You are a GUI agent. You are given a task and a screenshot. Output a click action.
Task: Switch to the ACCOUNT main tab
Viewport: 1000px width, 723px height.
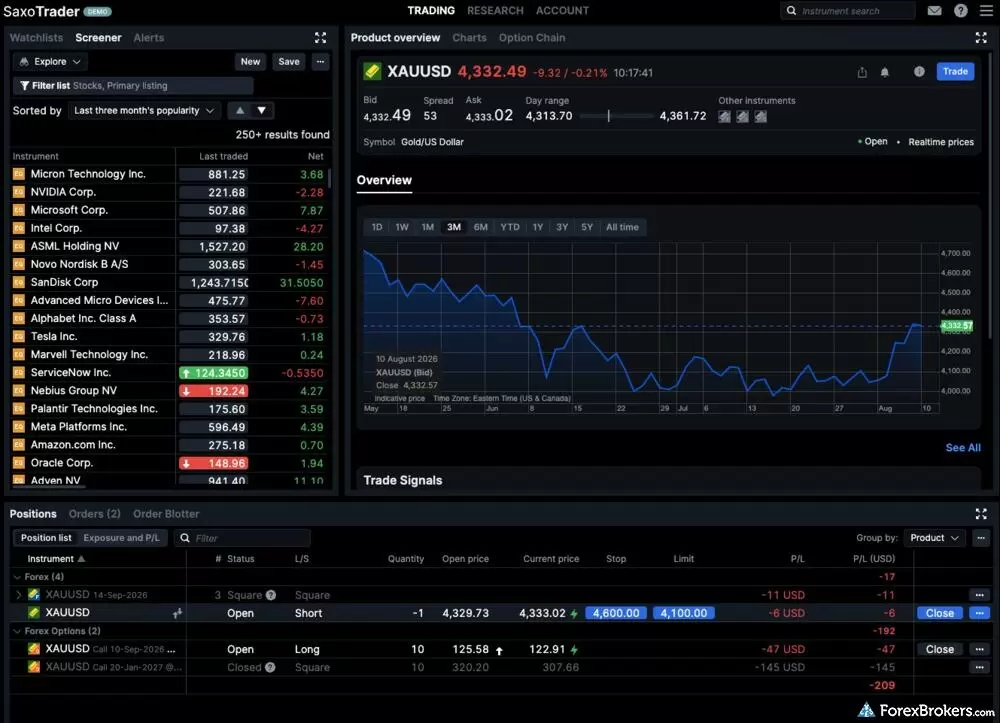click(x=562, y=11)
